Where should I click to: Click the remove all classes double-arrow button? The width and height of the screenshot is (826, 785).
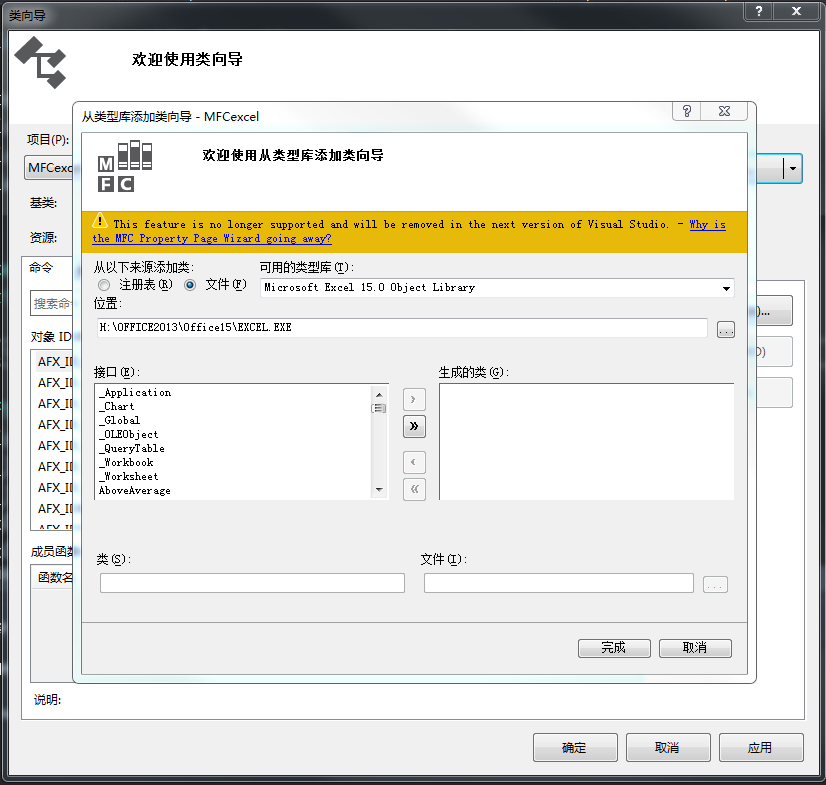pos(414,489)
